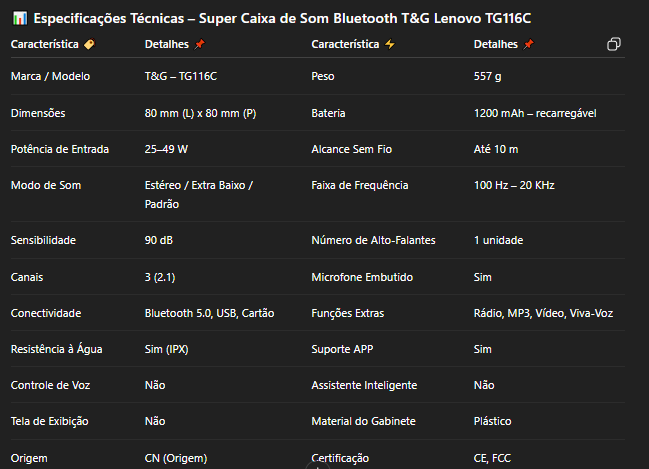Click the tag icon beside first Característica

click(89, 44)
